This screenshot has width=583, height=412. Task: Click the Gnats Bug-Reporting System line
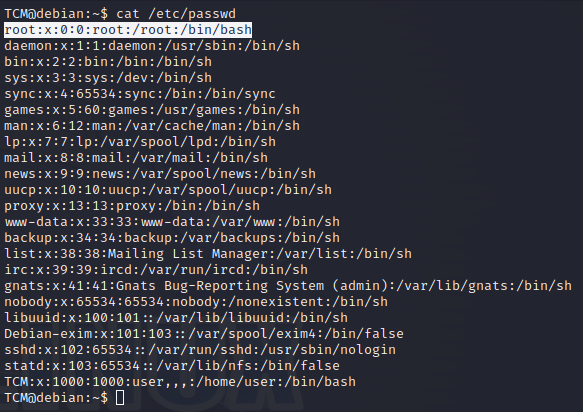coord(288,286)
